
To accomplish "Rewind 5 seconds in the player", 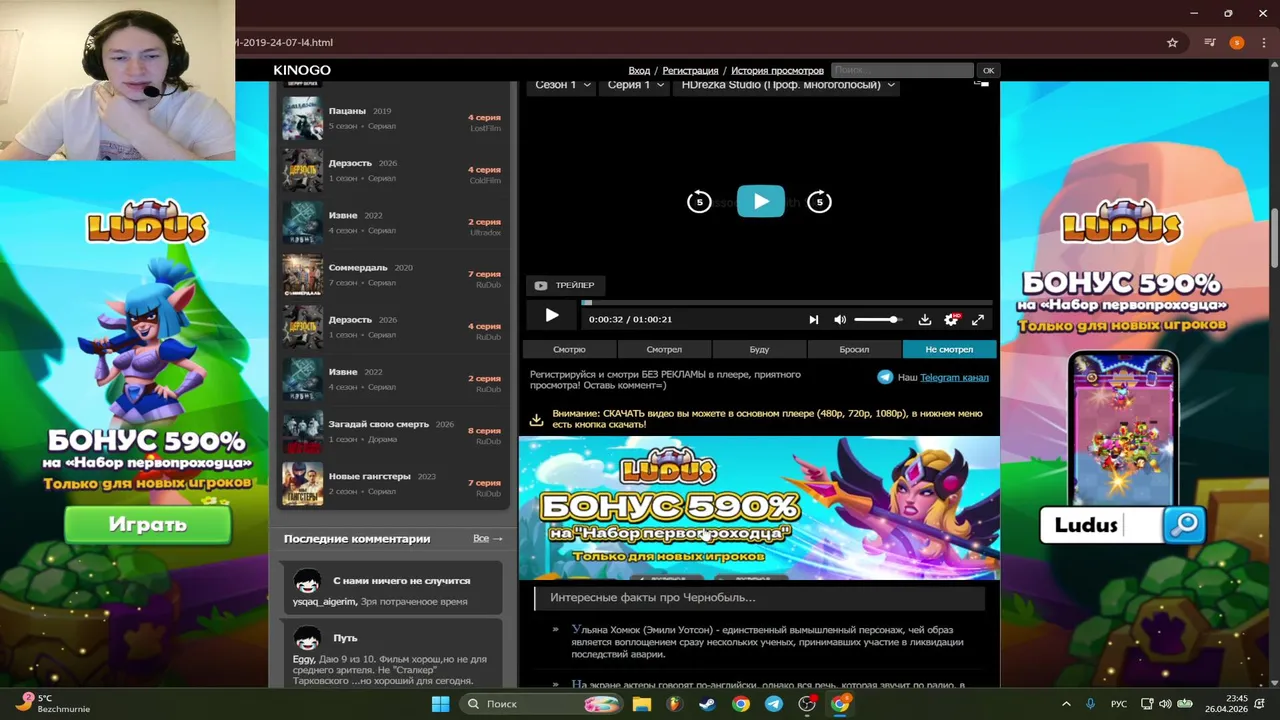I will (x=699, y=202).
